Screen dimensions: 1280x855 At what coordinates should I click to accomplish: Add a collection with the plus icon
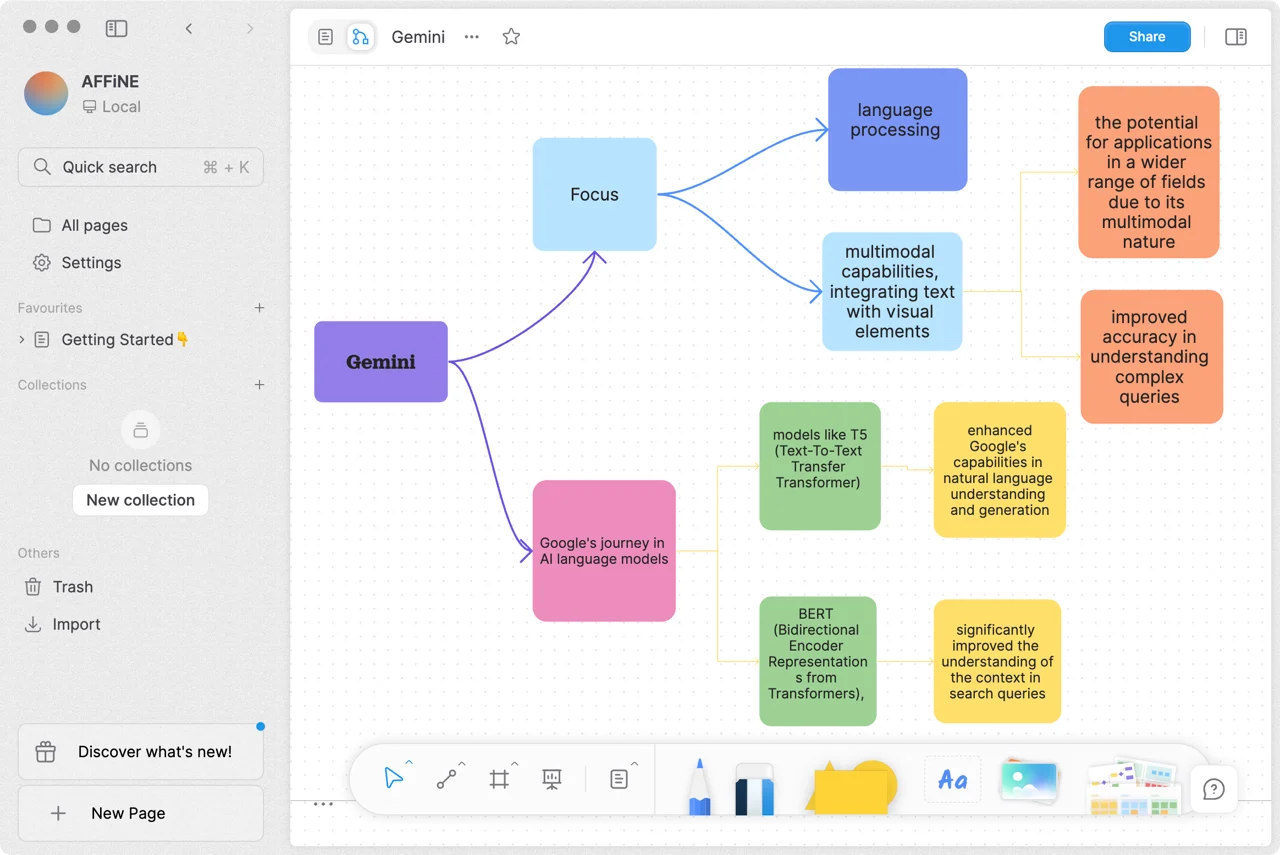[x=259, y=385]
